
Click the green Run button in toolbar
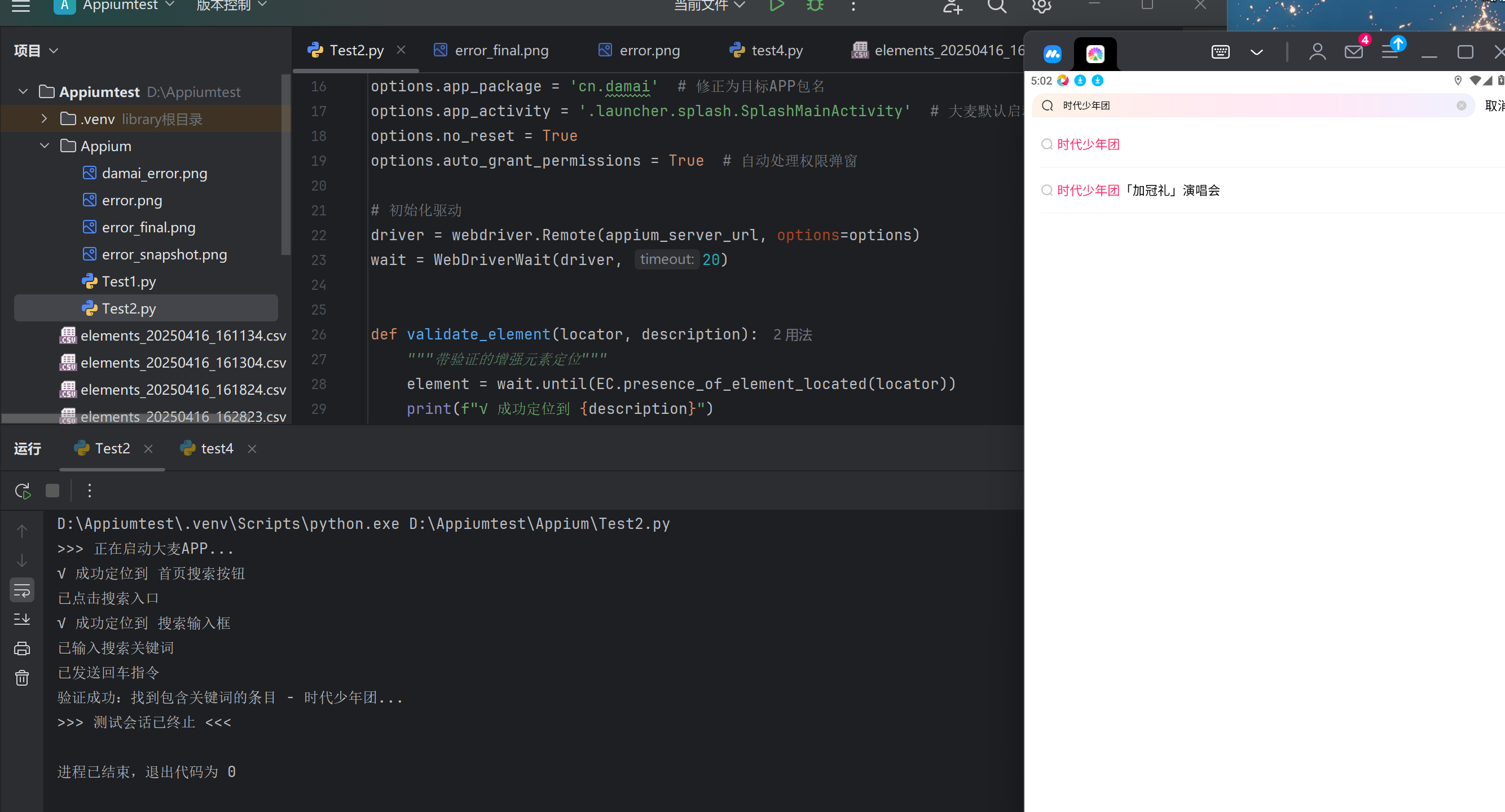coord(776,6)
